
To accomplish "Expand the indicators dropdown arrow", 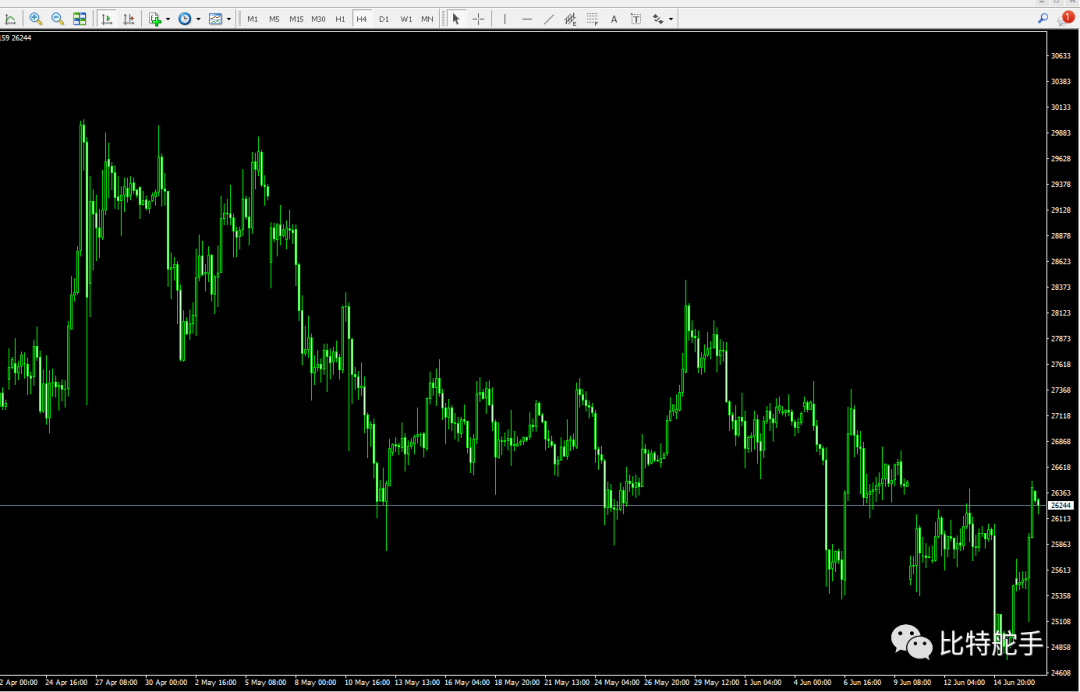I will [167, 19].
